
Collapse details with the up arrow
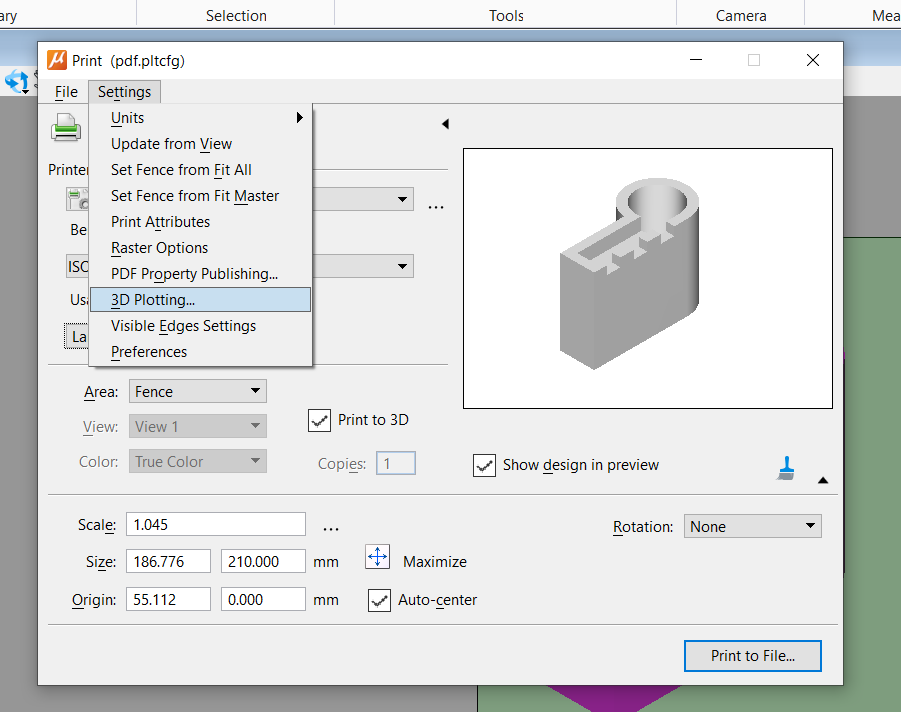[x=823, y=480]
